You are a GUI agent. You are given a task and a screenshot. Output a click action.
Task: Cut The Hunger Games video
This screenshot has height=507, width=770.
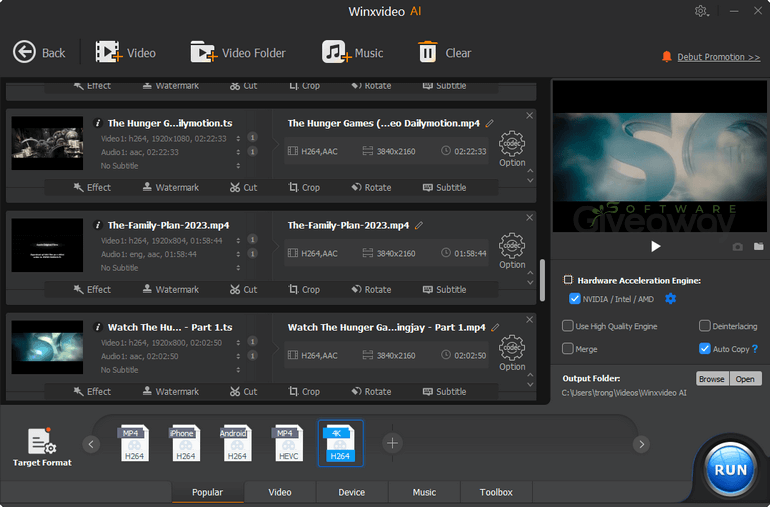tap(243, 188)
